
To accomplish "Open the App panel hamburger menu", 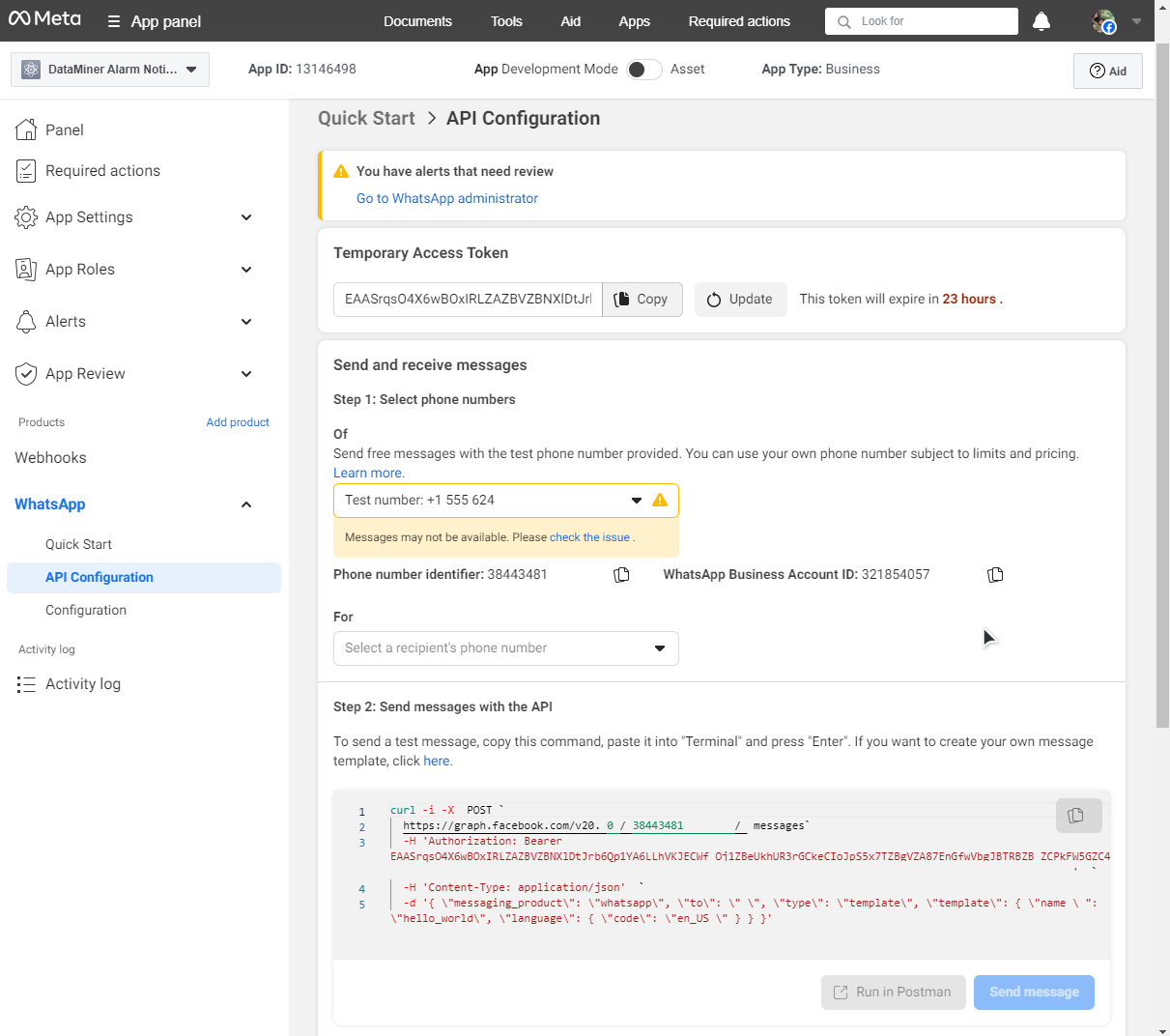I will (x=114, y=21).
